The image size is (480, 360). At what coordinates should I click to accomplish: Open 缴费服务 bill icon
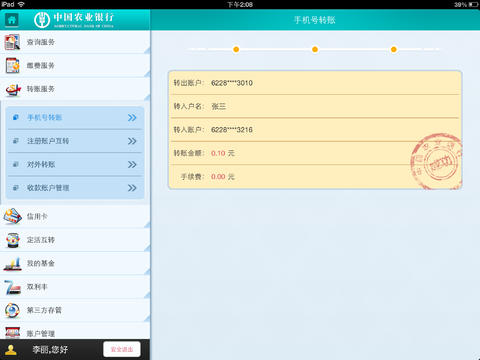(x=13, y=65)
